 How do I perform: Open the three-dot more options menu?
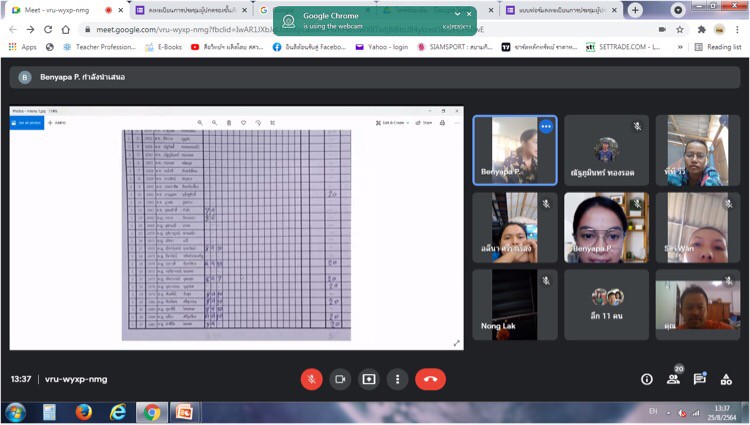point(398,379)
